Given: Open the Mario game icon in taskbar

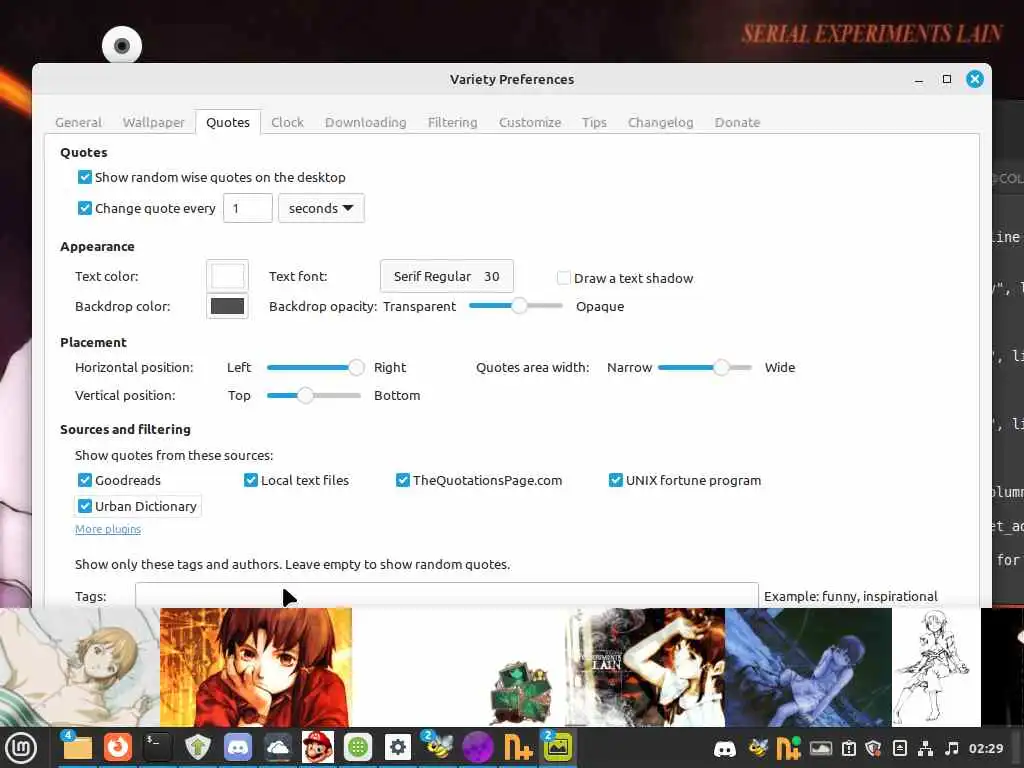Looking at the screenshot, I should pyautogui.click(x=318, y=747).
